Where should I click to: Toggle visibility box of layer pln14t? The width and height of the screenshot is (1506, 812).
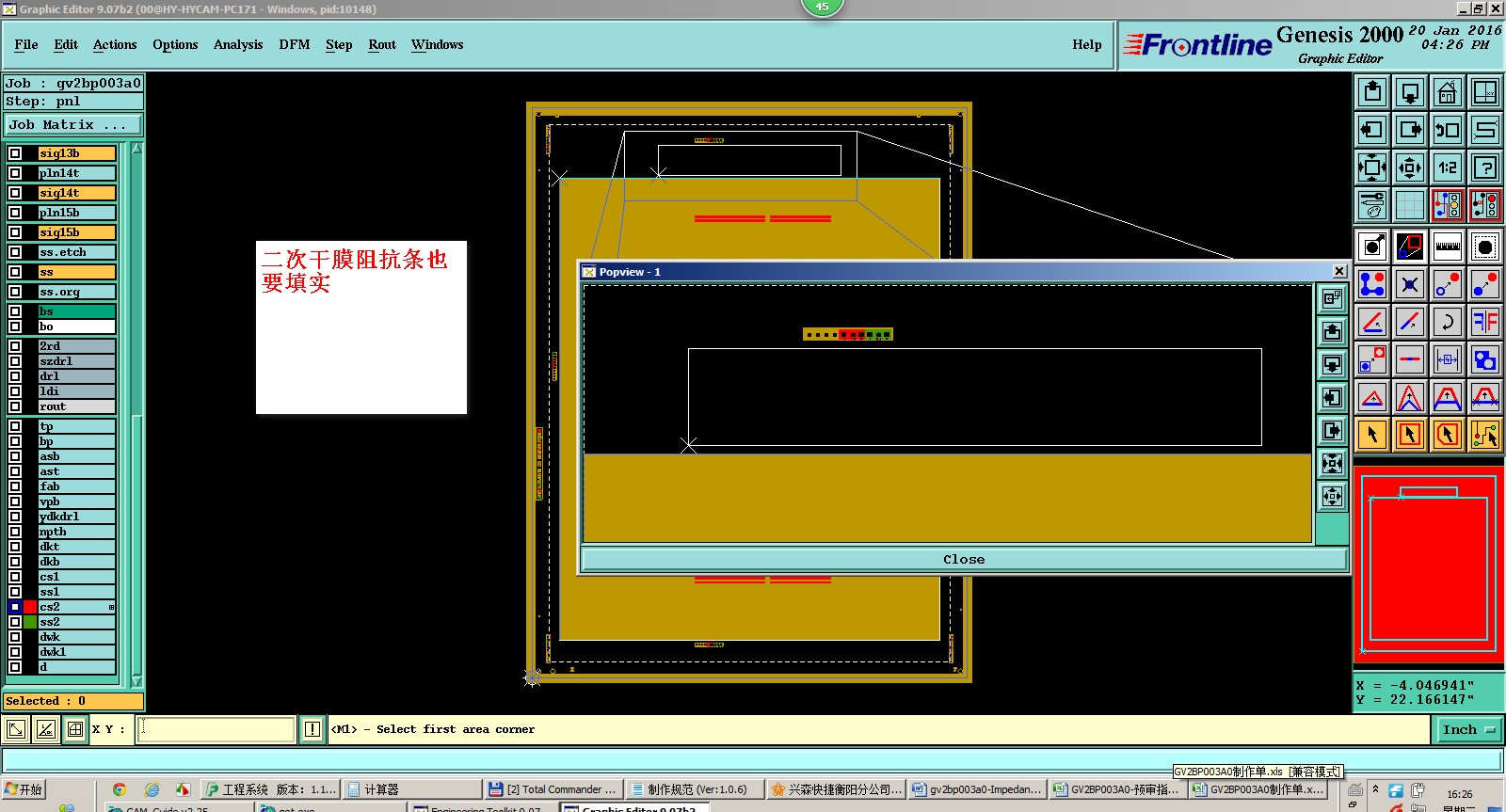point(15,173)
